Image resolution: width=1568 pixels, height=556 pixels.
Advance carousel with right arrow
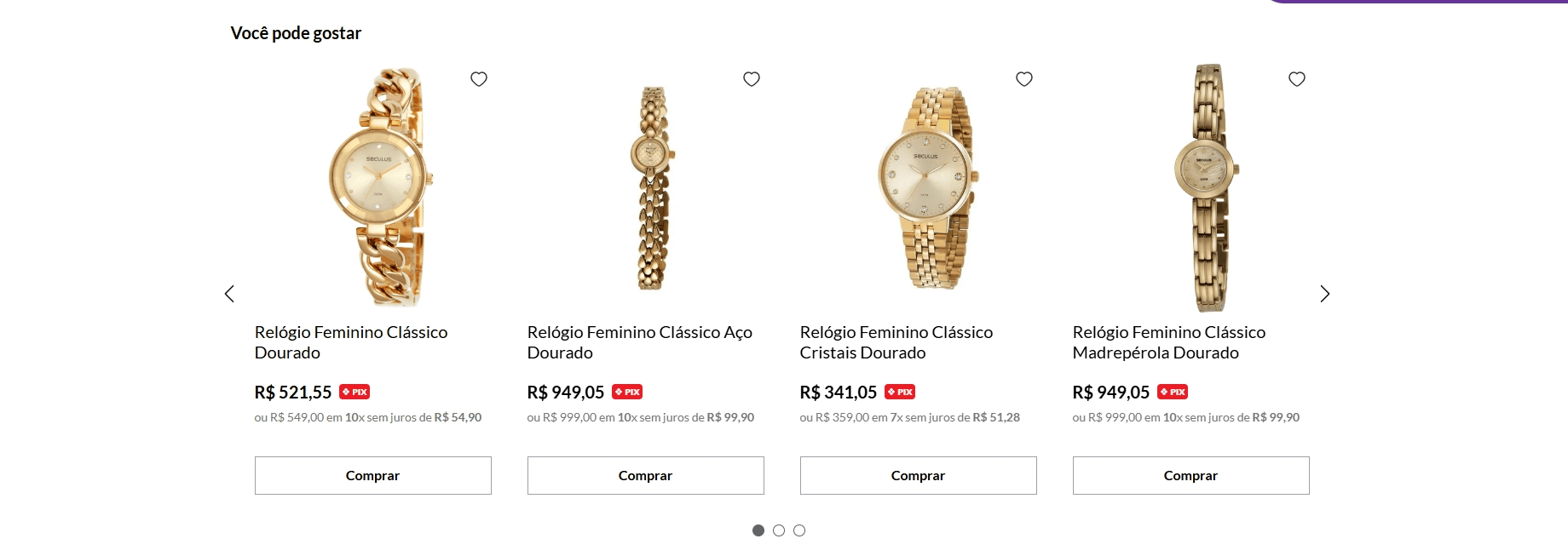pyautogui.click(x=1324, y=294)
